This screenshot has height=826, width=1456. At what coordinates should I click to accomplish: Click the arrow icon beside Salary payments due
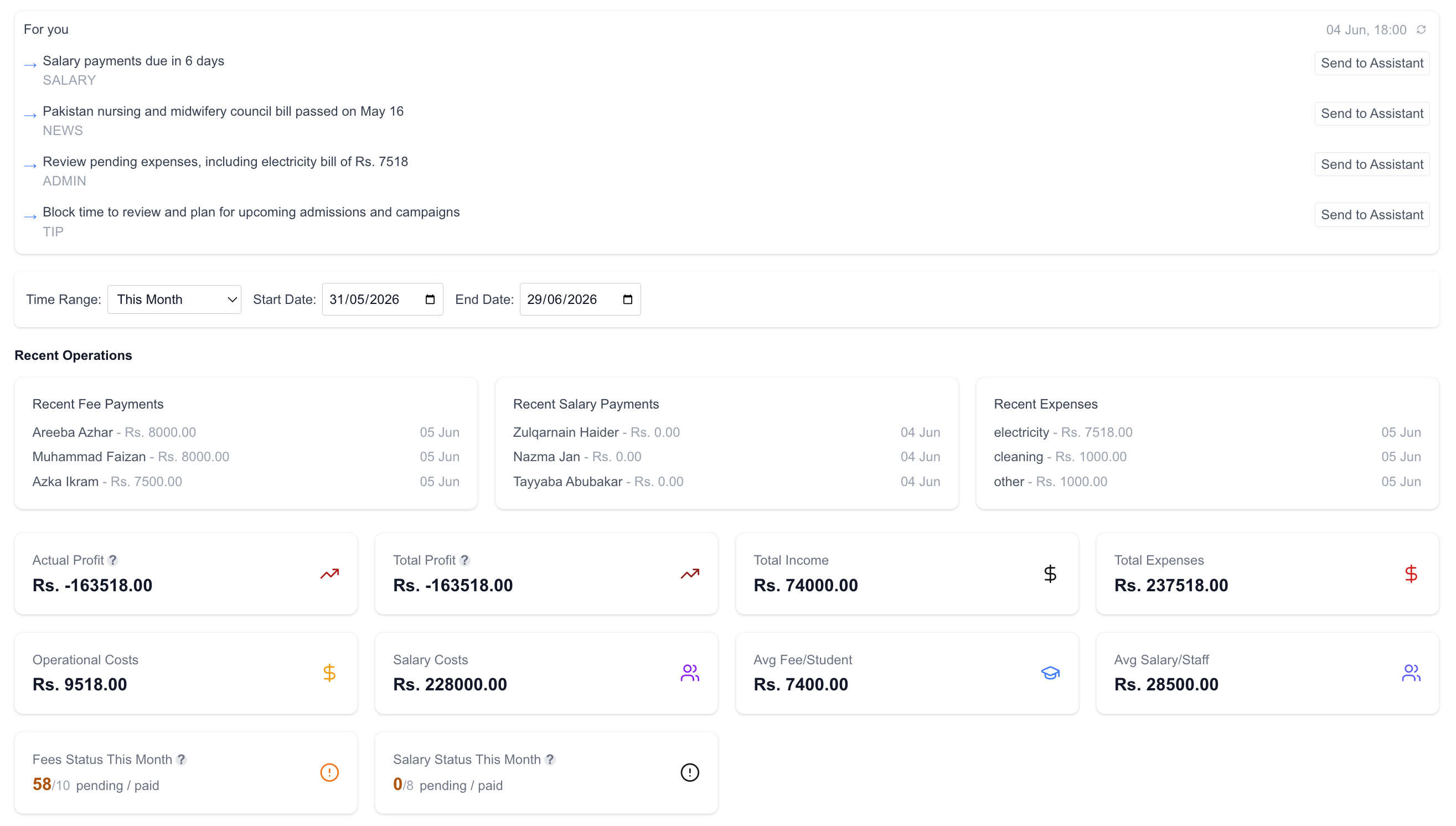30,65
